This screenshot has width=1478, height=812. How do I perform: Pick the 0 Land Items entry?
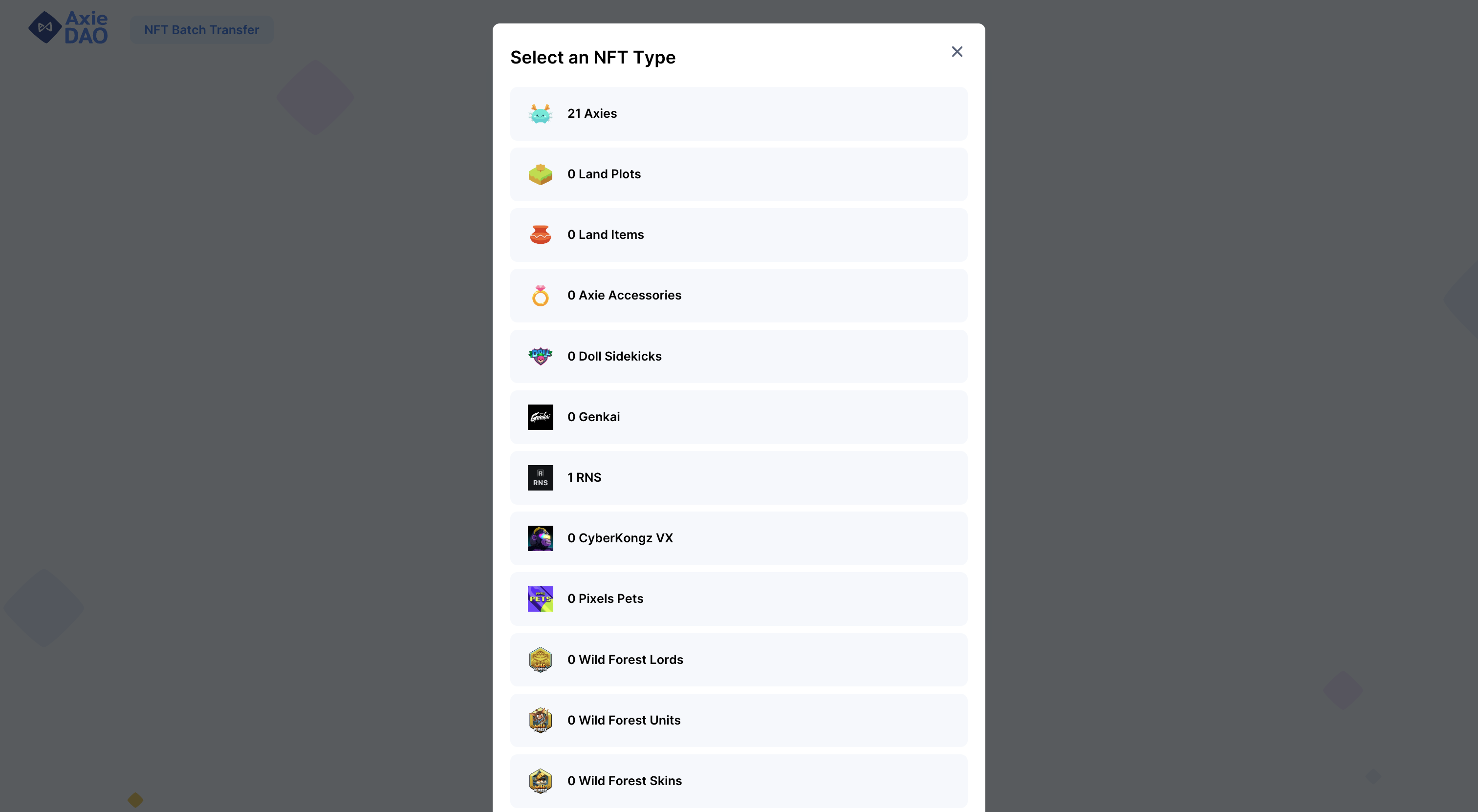pos(738,235)
